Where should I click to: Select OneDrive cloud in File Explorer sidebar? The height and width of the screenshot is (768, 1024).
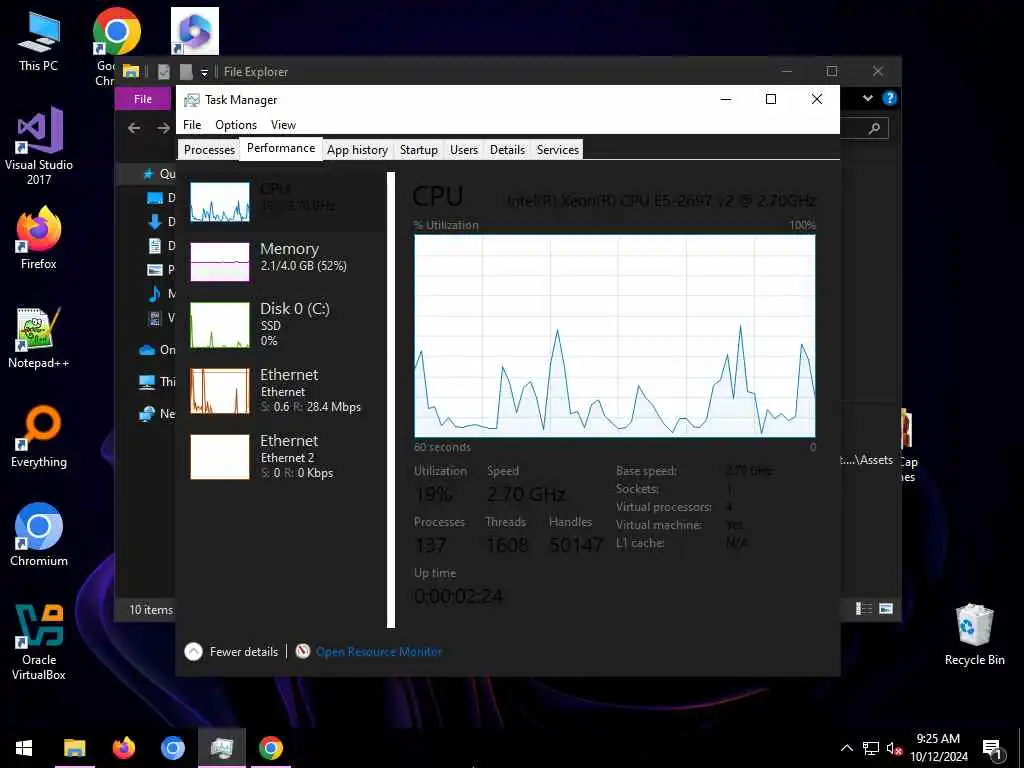(147, 350)
